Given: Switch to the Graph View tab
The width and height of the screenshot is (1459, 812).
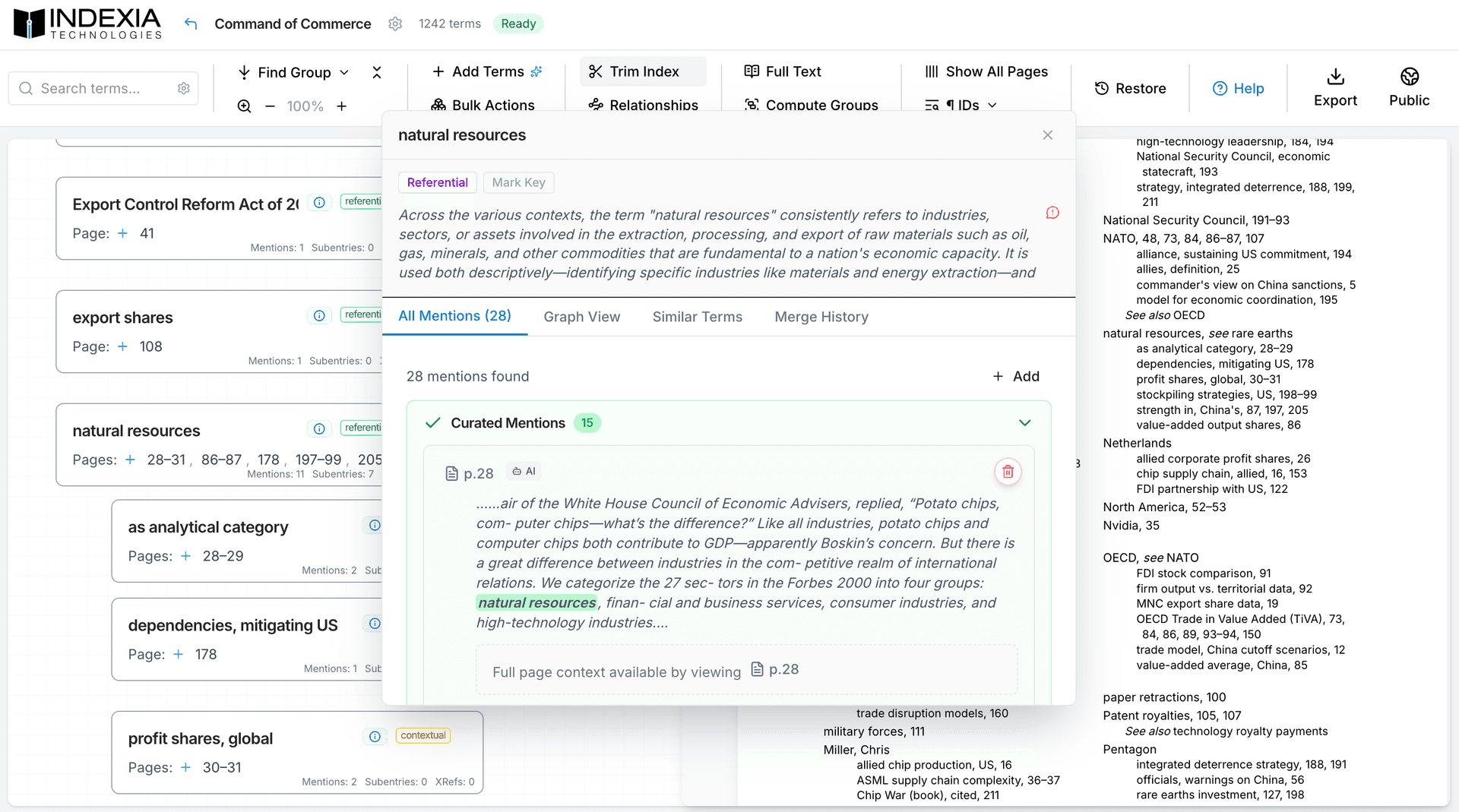Looking at the screenshot, I should point(582,317).
